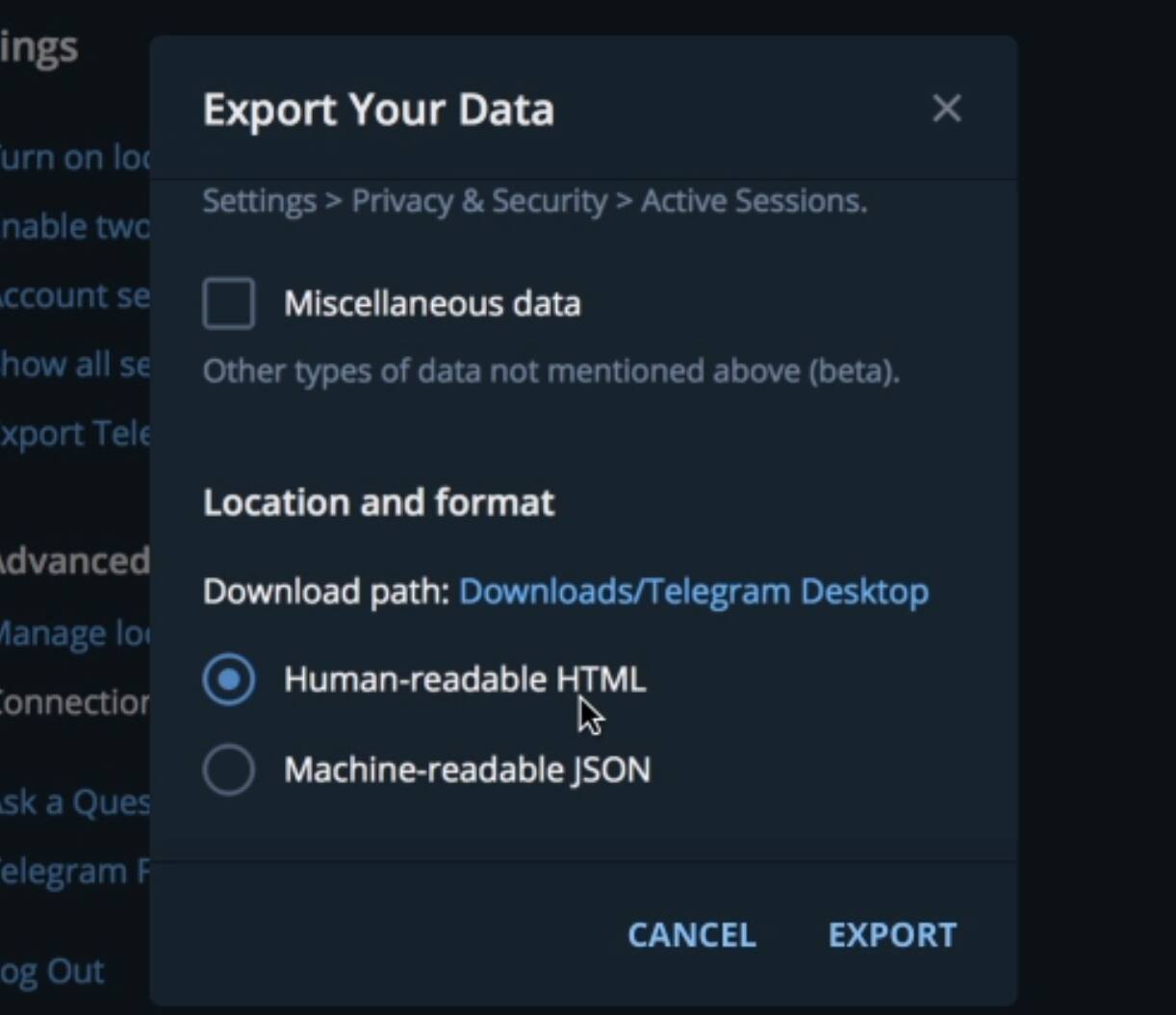Viewport: 1176px width, 1015px height.
Task: Click the "Telegram F…" link in settings
Action: click(x=74, y=871)
